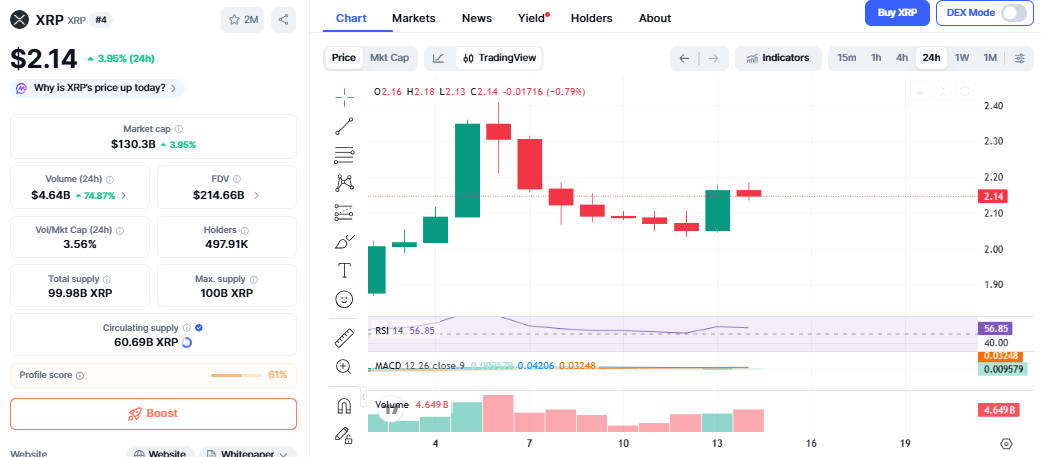Click the Buy XRP button
This screenshot has height=457, width=1041.
(897, 13)
